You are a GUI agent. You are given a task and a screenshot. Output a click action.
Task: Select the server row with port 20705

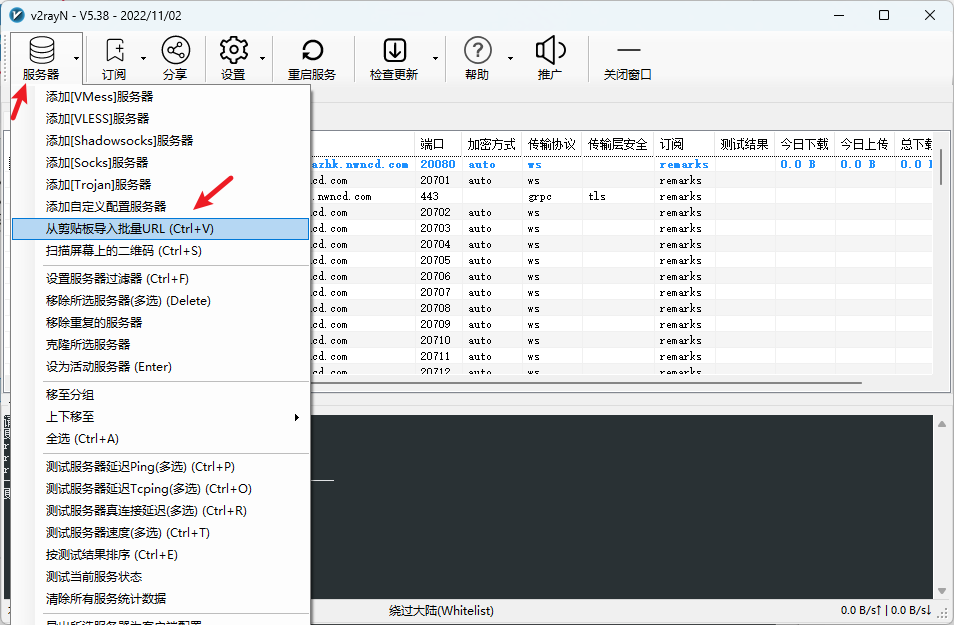click(x=621, y=260)
